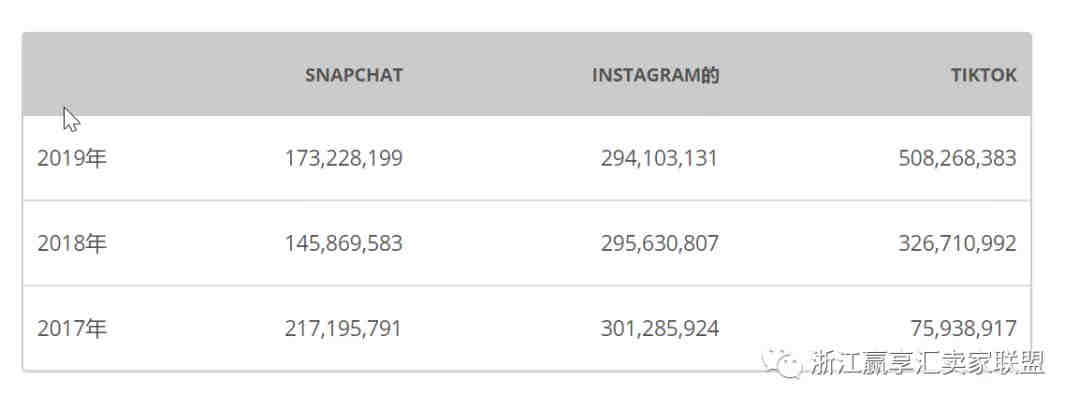Screen dimensions: 1080x410
Task: Click TikTok 2017 value 75,938,917
Action: coord(964,329)
